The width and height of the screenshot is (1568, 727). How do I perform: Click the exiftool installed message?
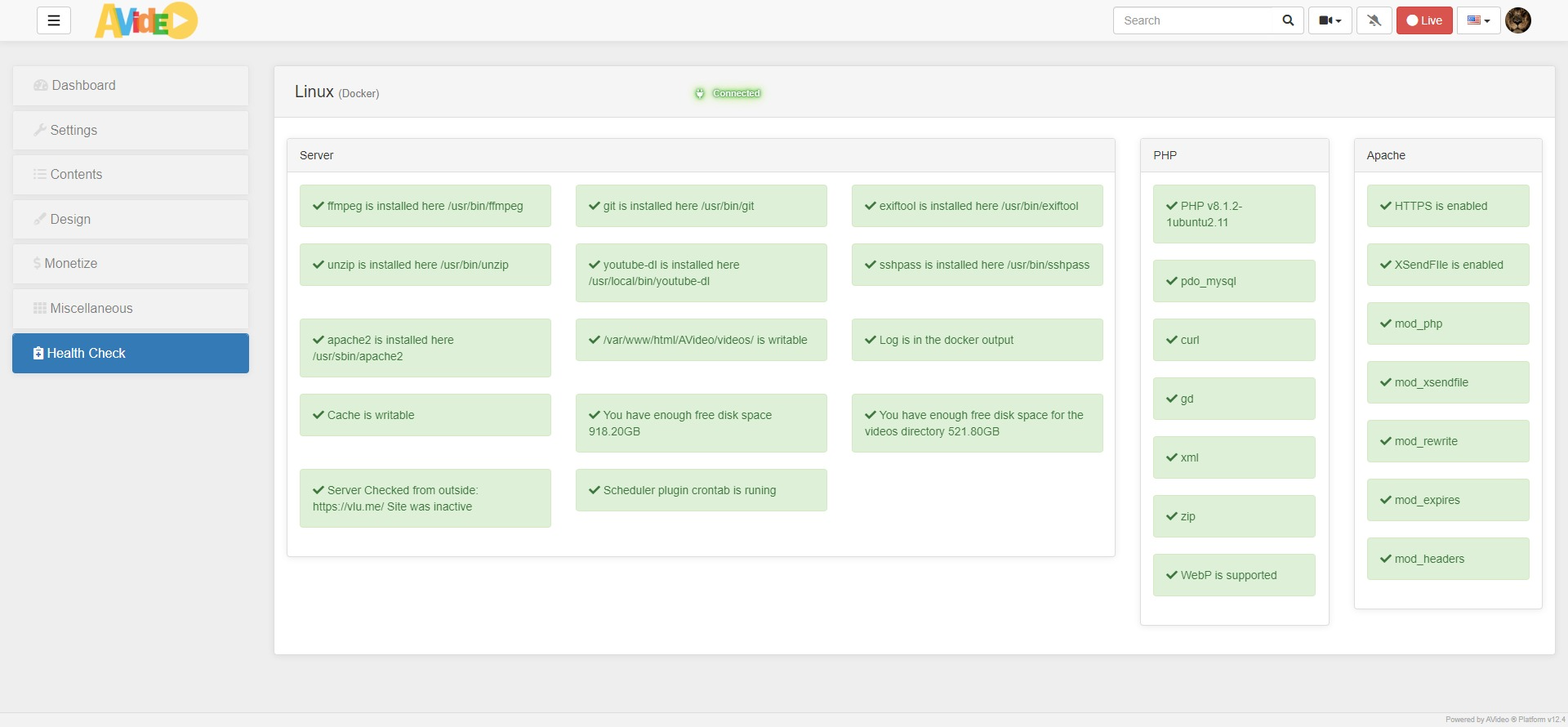(978, 206)
